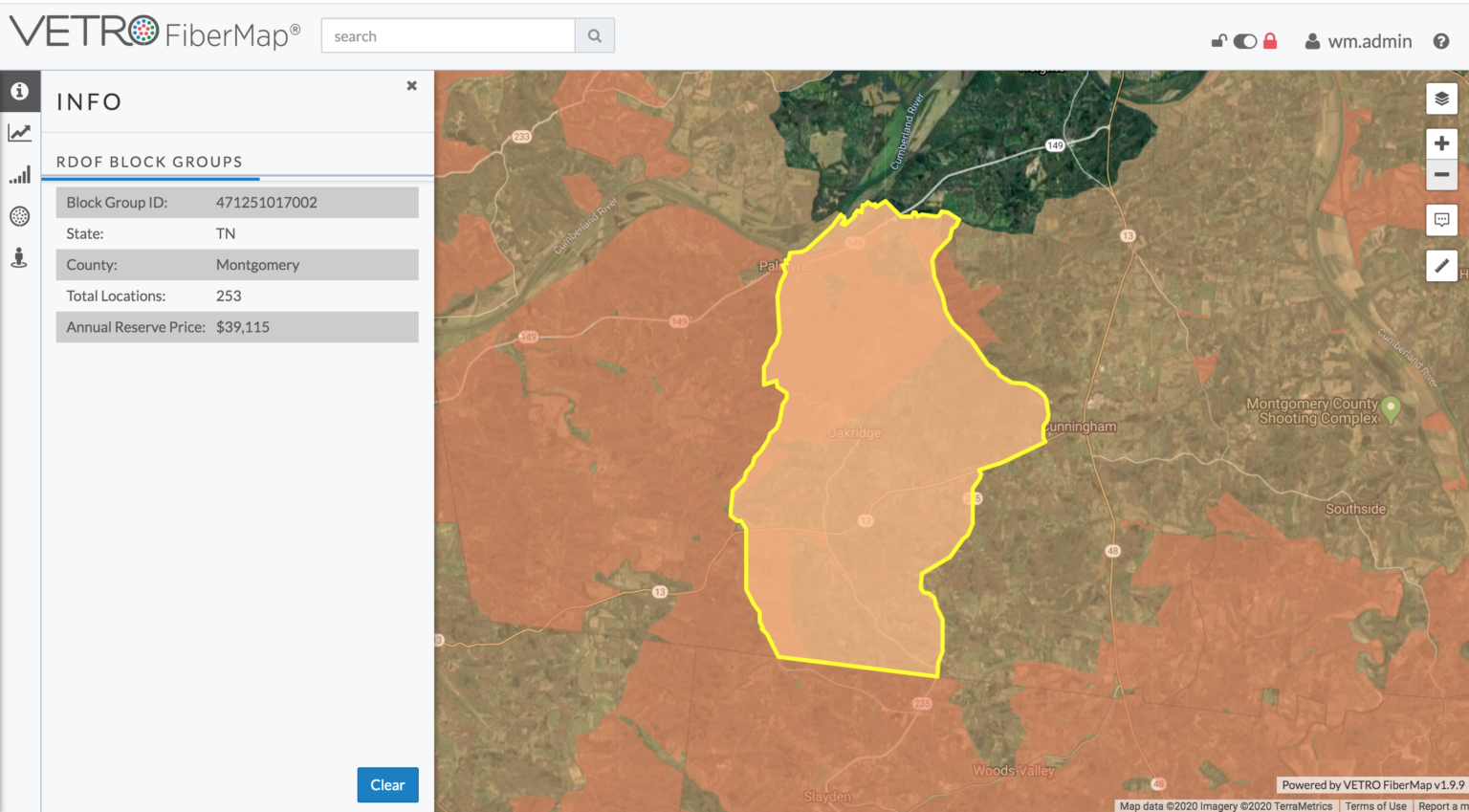Click the red locked padlock icon

click(x=1269, y=41)
